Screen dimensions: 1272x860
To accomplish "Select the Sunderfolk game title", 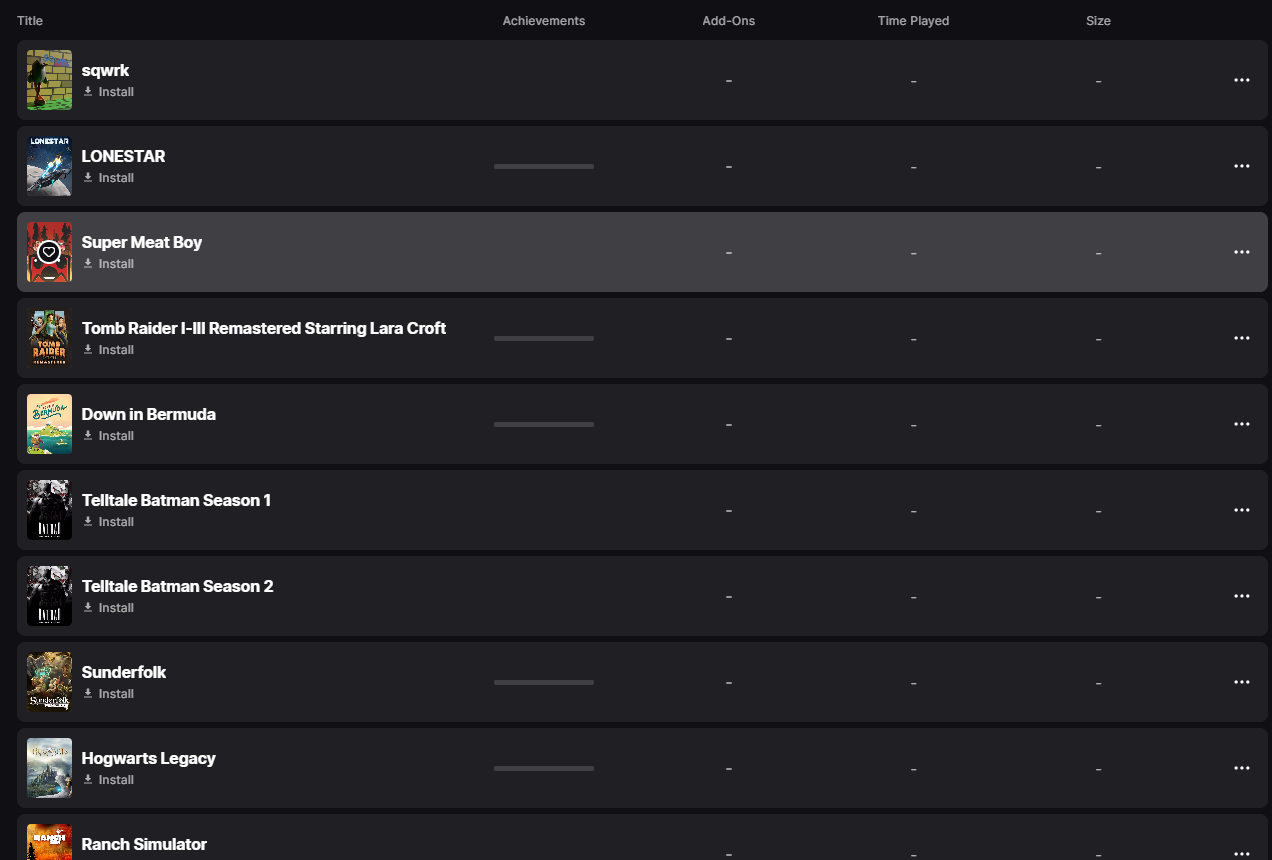I will [x=124, y=672].
